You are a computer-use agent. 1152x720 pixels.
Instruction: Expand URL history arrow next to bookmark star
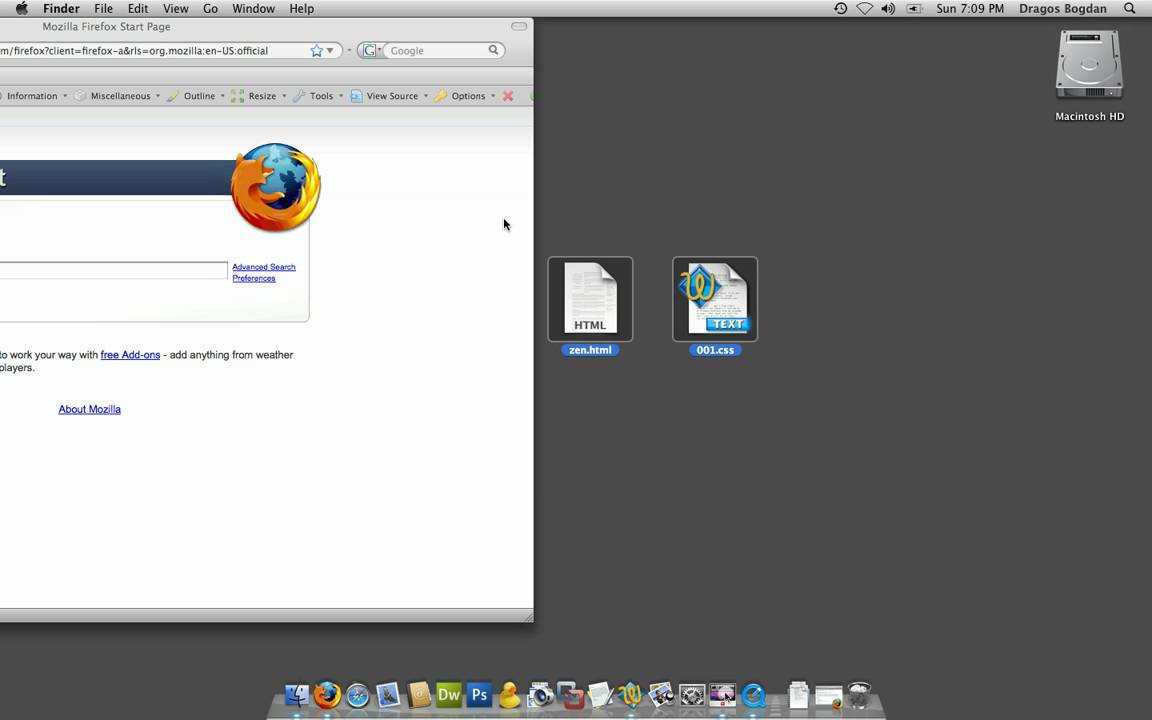(330, 51)
